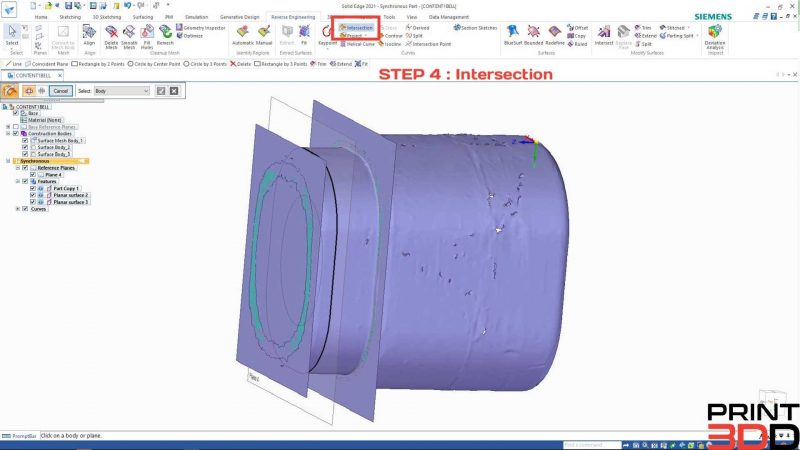Image resolution: width=800 pixels, height=450 pixels.
Task: Click the Stitched surface command
Action: click(672, 28)
